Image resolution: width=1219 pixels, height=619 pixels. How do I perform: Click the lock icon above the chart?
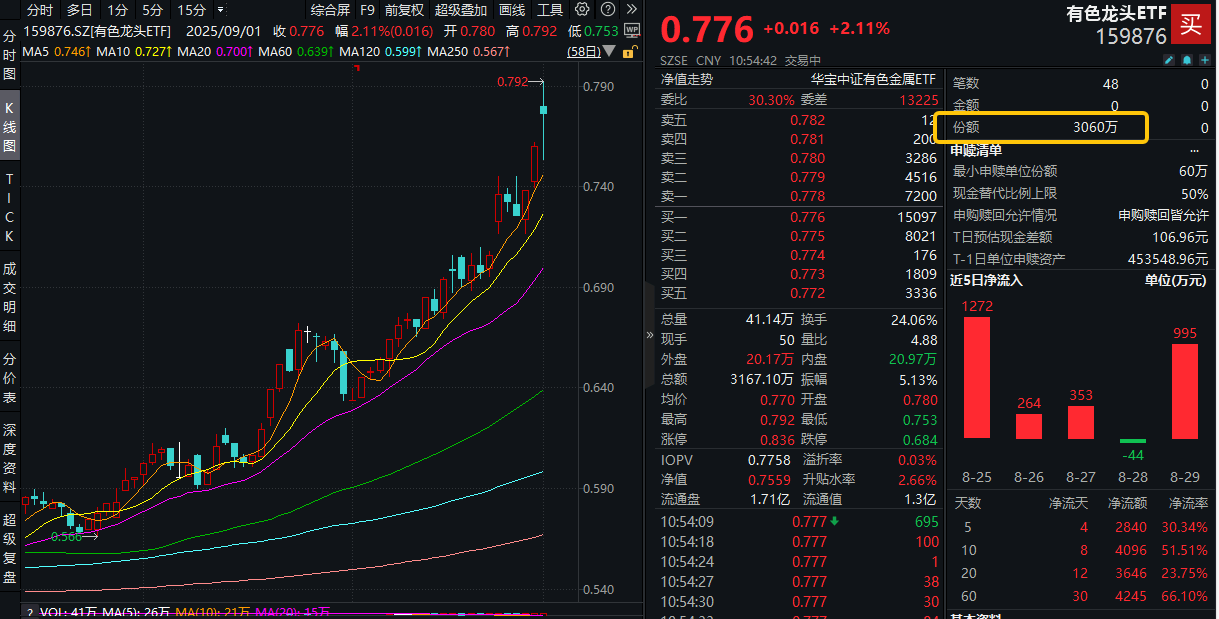tap(628, 52)
